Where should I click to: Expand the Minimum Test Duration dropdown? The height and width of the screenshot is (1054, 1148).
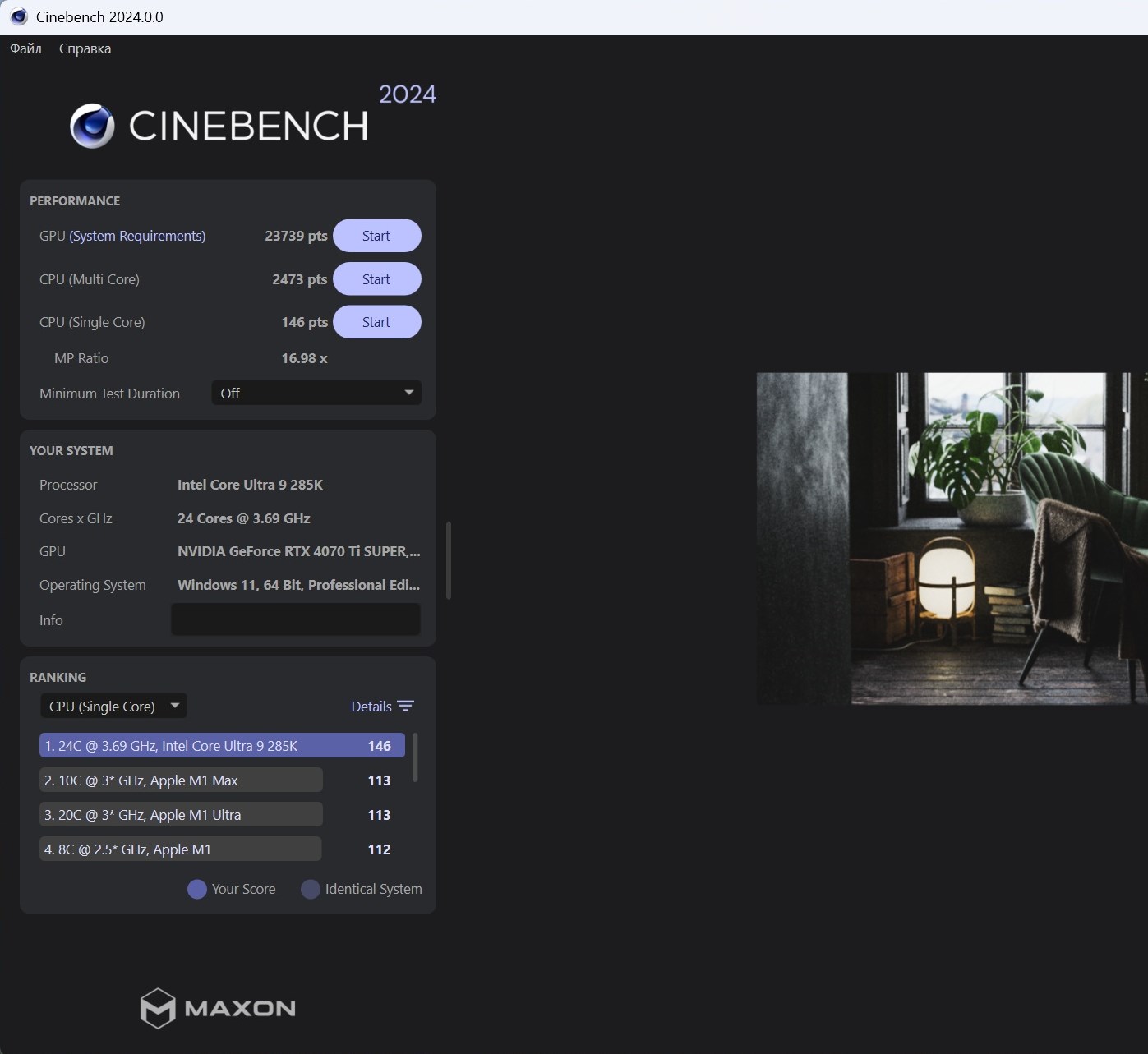(x=316, y=394)
